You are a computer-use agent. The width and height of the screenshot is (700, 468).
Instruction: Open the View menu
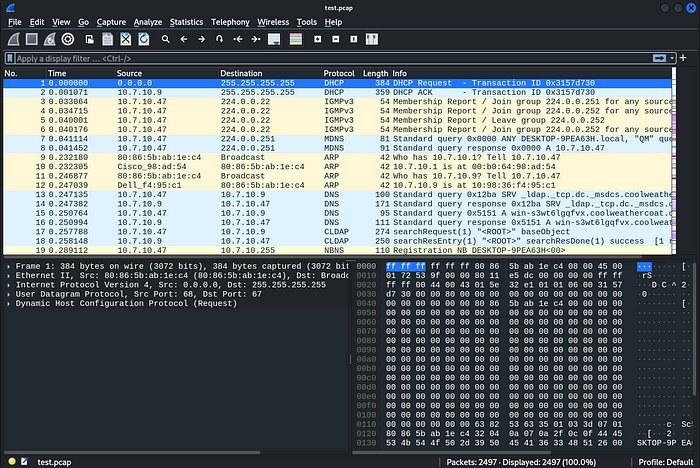61,22
